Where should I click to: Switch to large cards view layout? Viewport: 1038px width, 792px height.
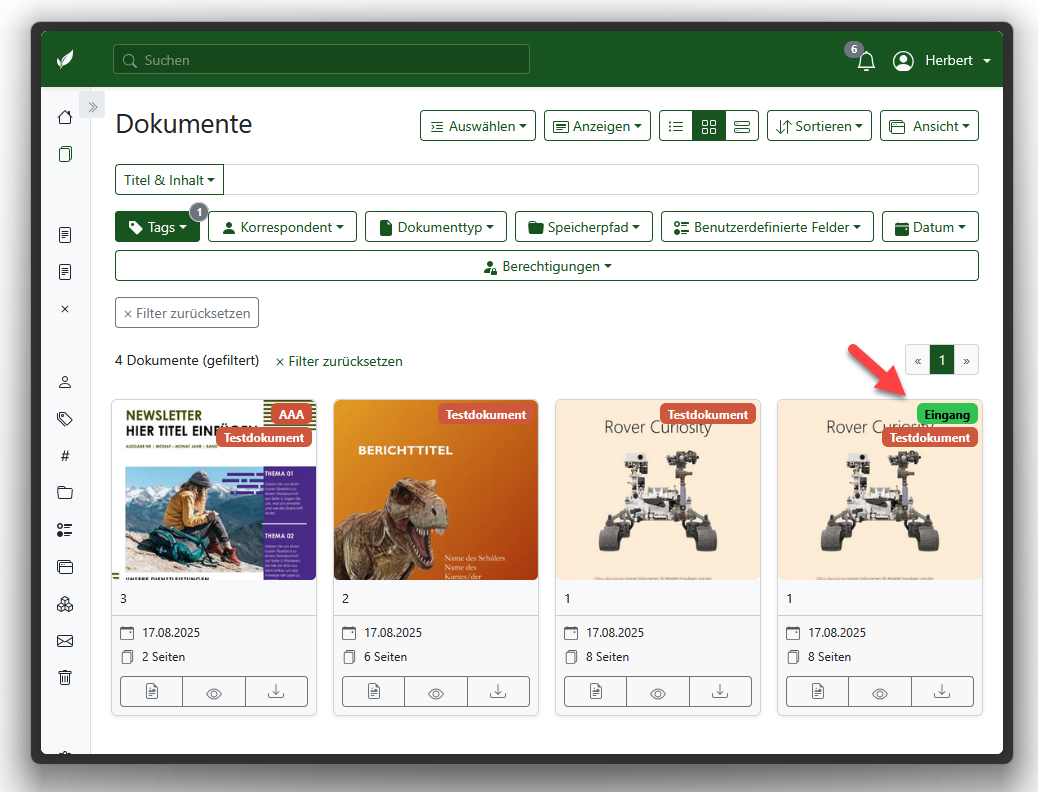coord(741,127)
